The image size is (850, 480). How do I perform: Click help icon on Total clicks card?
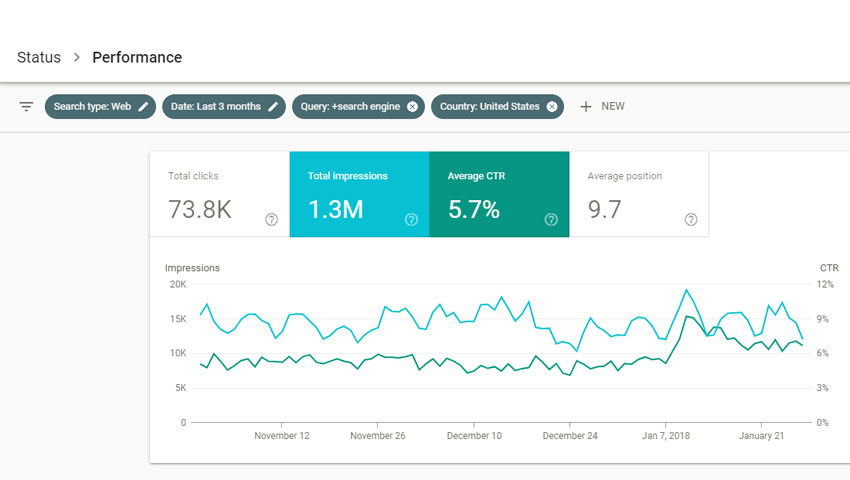271,220
